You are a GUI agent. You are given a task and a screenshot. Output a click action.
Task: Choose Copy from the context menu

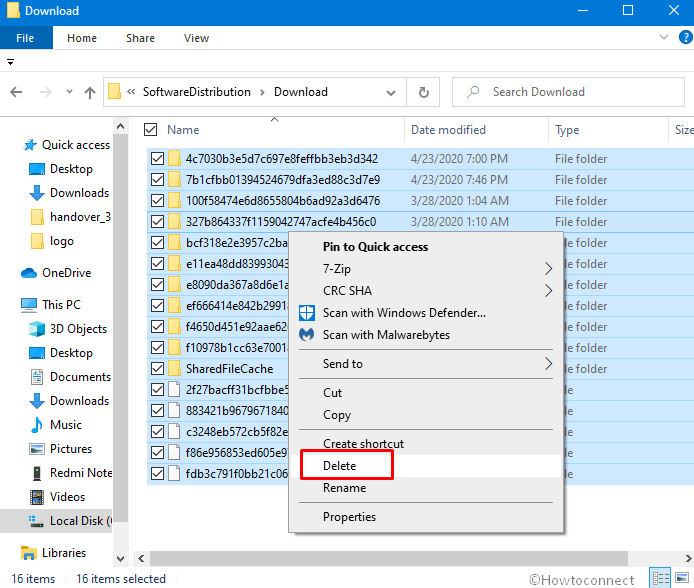point(337,415)
